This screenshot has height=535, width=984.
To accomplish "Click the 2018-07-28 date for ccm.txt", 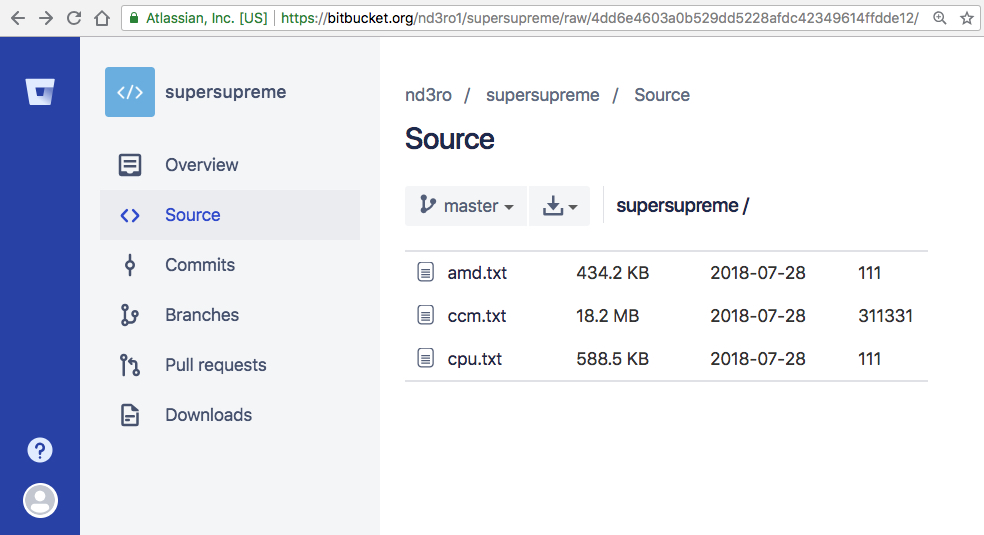I will click(757, 315).
